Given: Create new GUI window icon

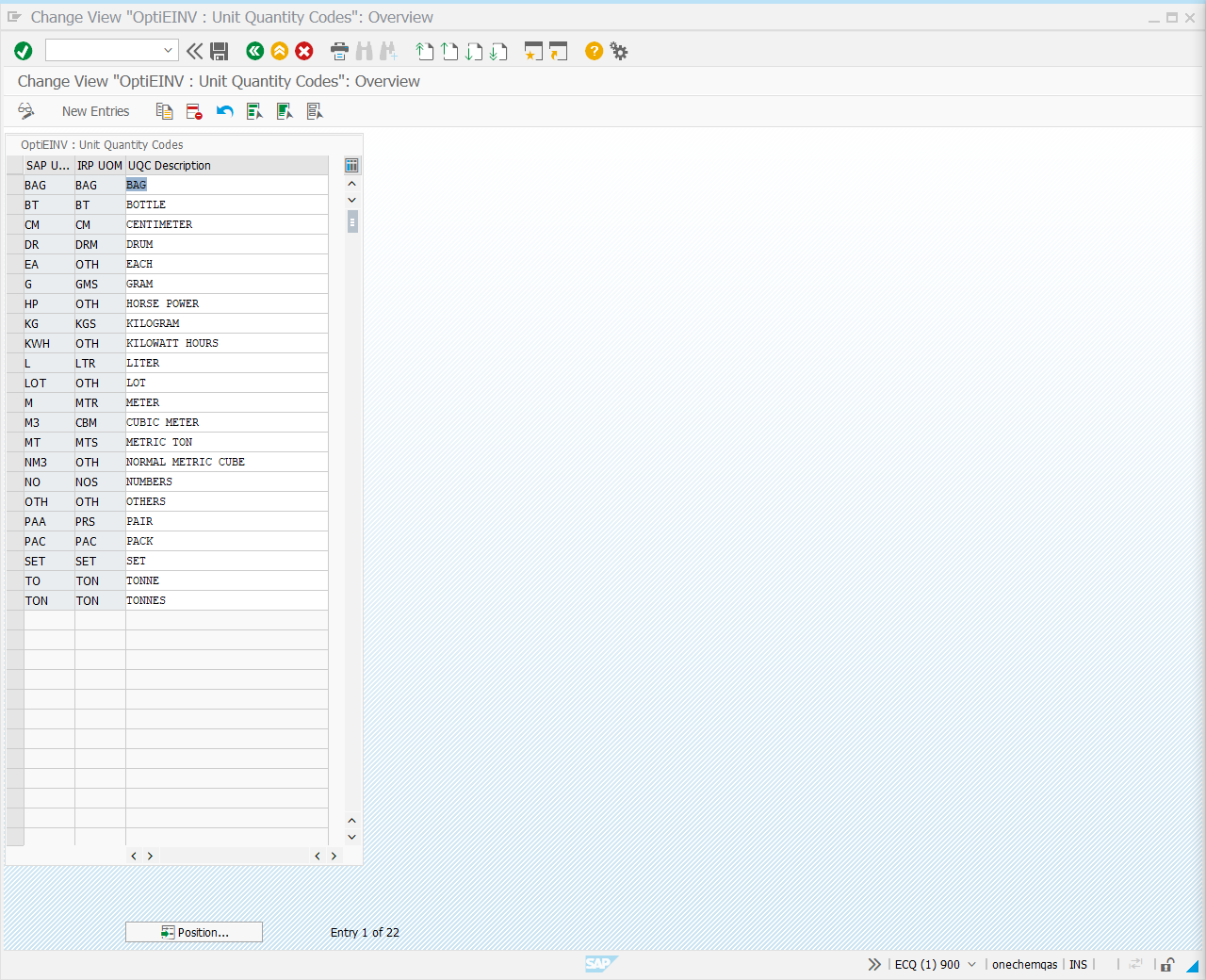Looking at the screenshot, I should coord(533,51).
